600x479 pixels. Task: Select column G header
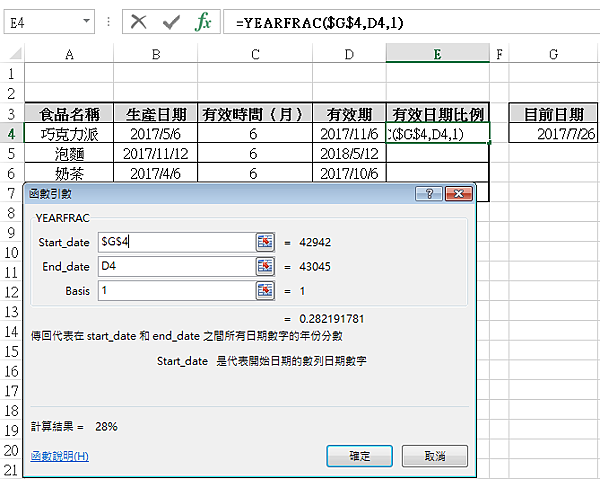coord(553,54)
